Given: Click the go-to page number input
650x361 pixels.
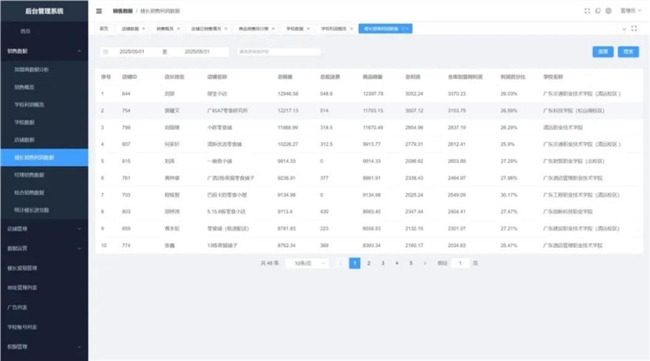Looking at the screenshot, I should pyautogui.click(x=460, y=263).
